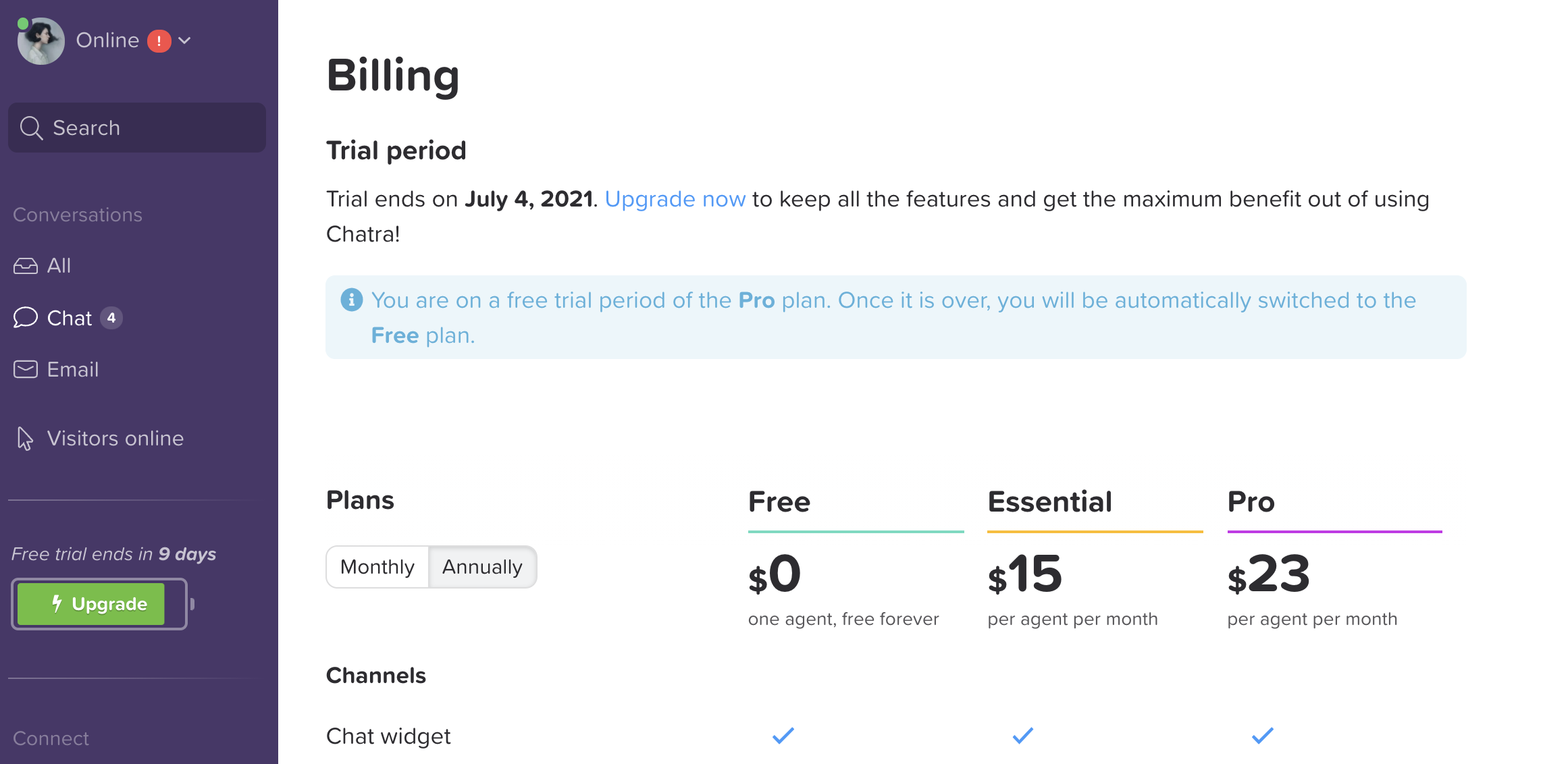Image resolution: width=1568 pixels, height=764 pixels.
Task: Switch billing to Annually
Action: click(x=482, y=567)
